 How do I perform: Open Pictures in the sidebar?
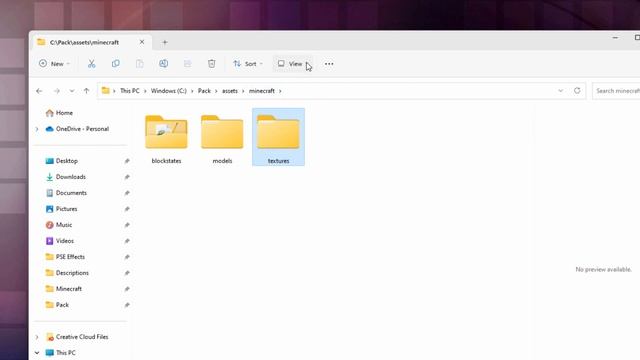coord(62,209)
